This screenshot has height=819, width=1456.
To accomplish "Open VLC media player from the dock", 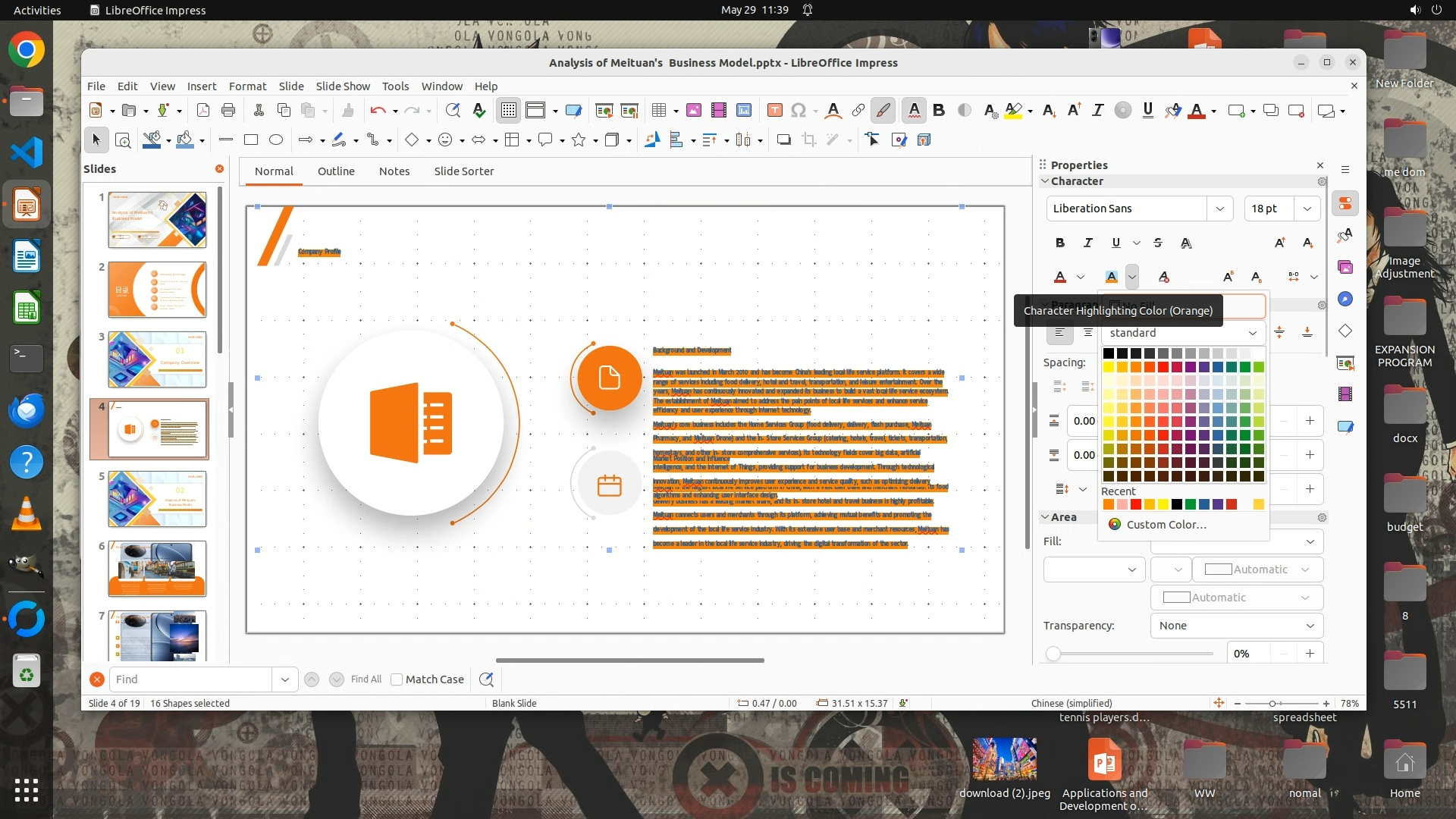I will (27, 514).
